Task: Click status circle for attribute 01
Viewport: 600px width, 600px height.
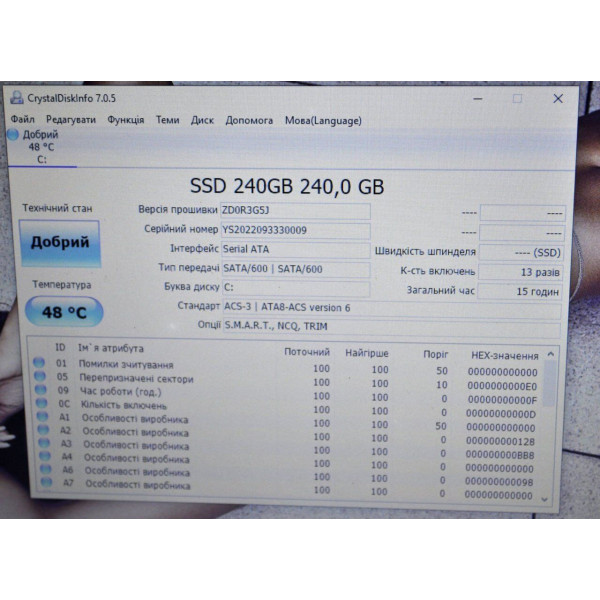Action: coord(39,362)
